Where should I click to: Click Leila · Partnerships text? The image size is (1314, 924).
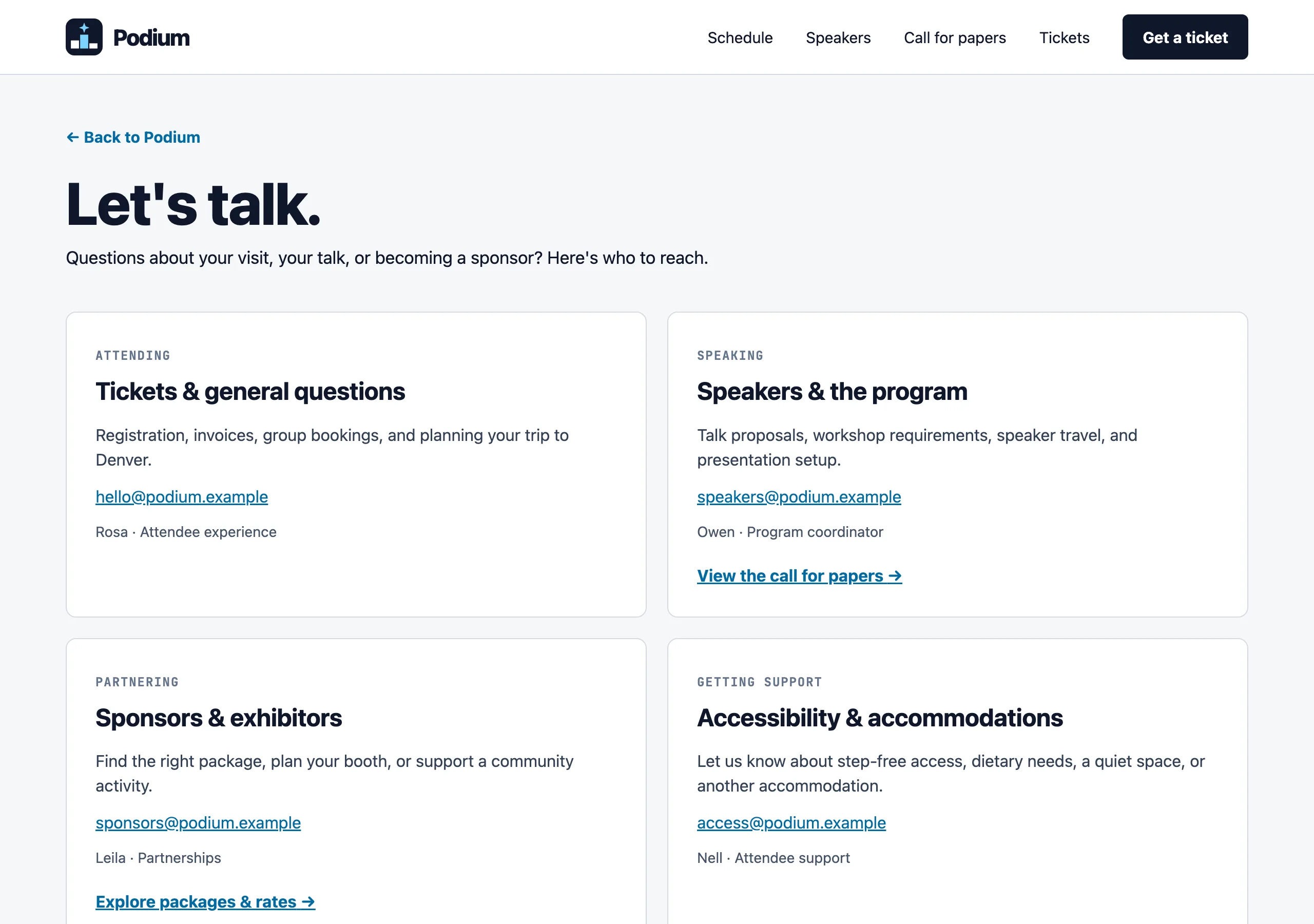[158, 858]
